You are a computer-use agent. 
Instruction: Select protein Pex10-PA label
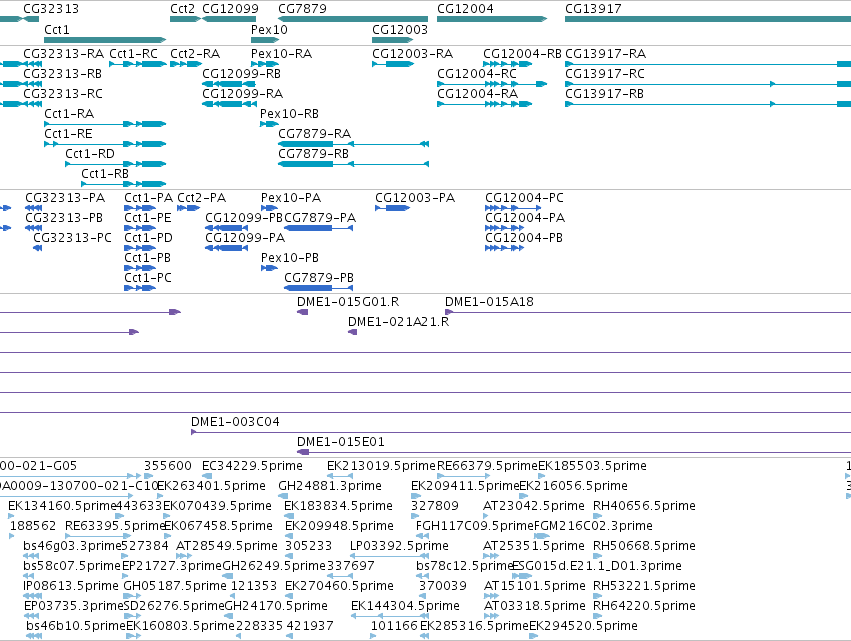pyautogui.click(x=291, y=198)
